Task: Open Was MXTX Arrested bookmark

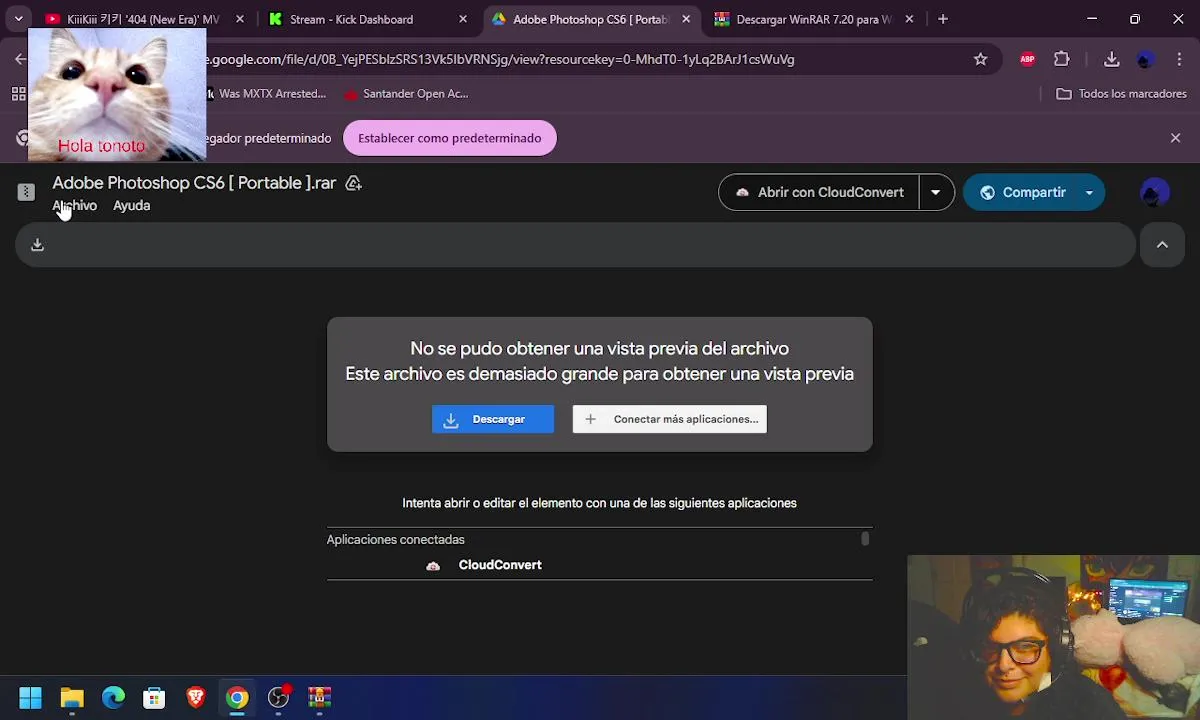Action: coord(266,93)
